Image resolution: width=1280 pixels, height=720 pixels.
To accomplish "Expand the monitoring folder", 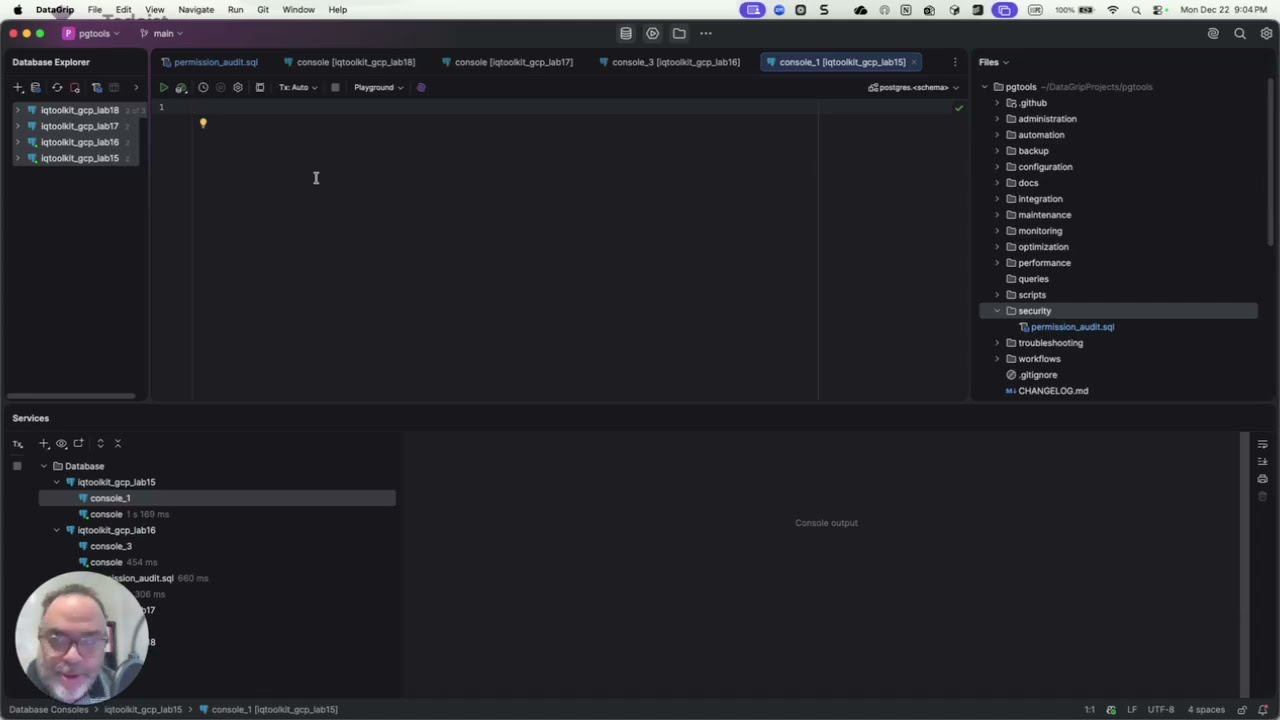I will point(997,231).
